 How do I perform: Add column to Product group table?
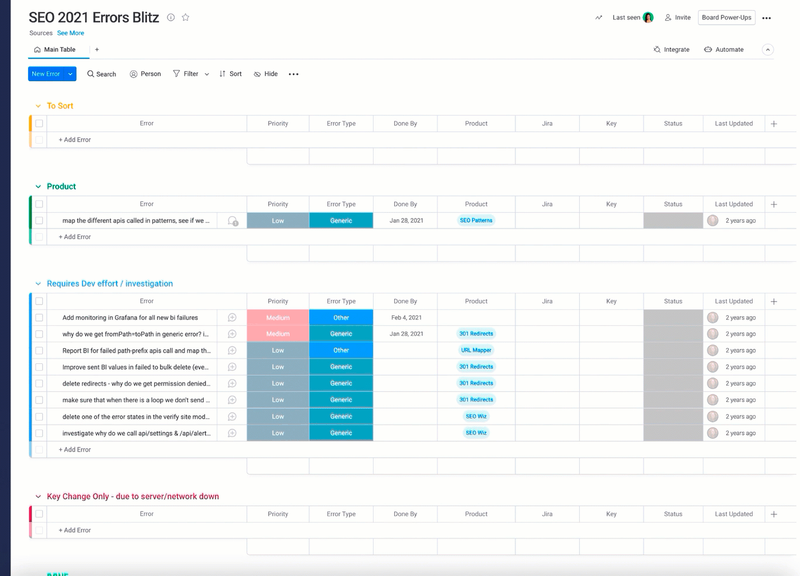(773, 204)
